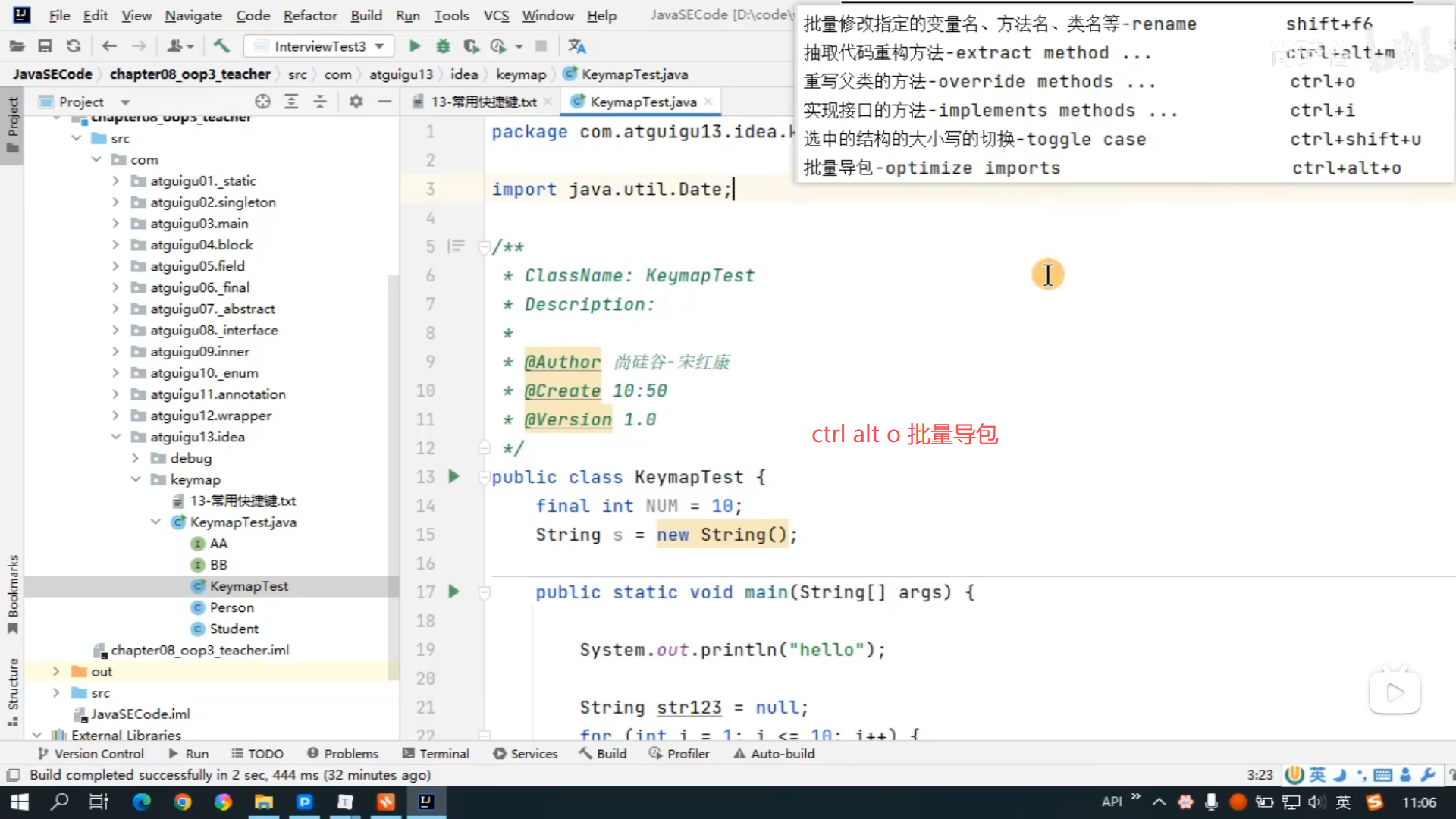Collapse the keymap folder node
The width and height of the screenshot is (1456, 819).
point(136,479)
